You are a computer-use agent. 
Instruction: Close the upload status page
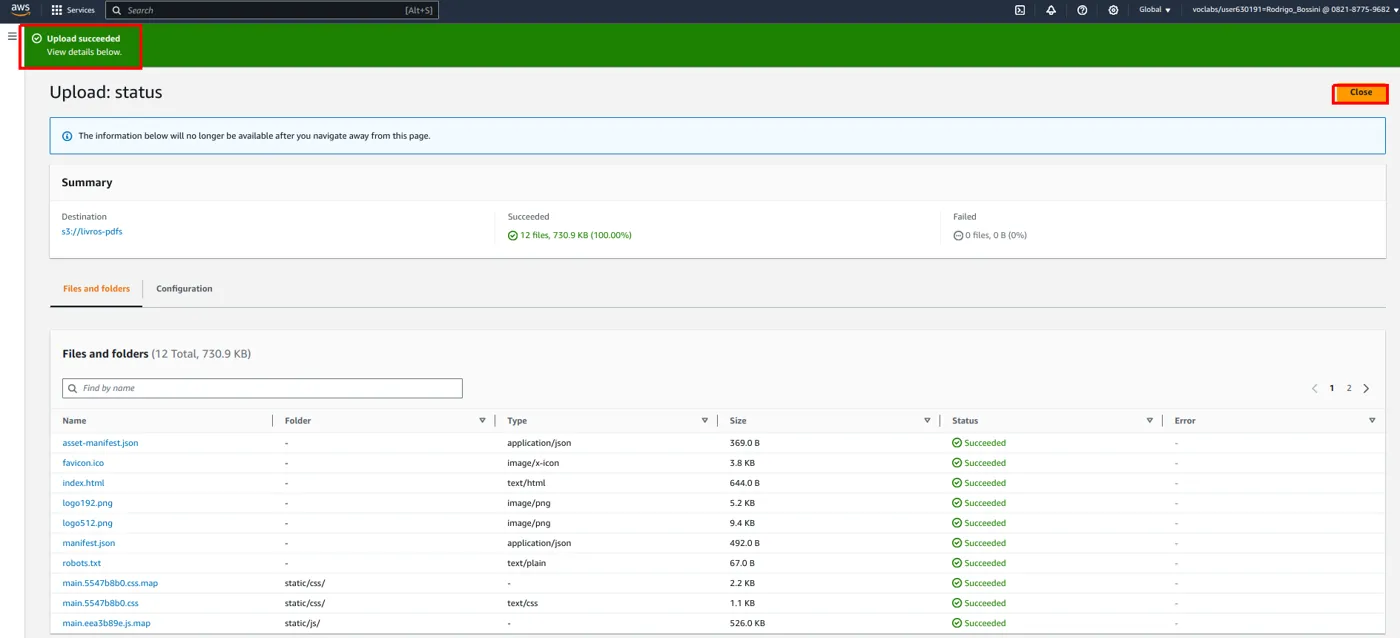(1361, 93)
